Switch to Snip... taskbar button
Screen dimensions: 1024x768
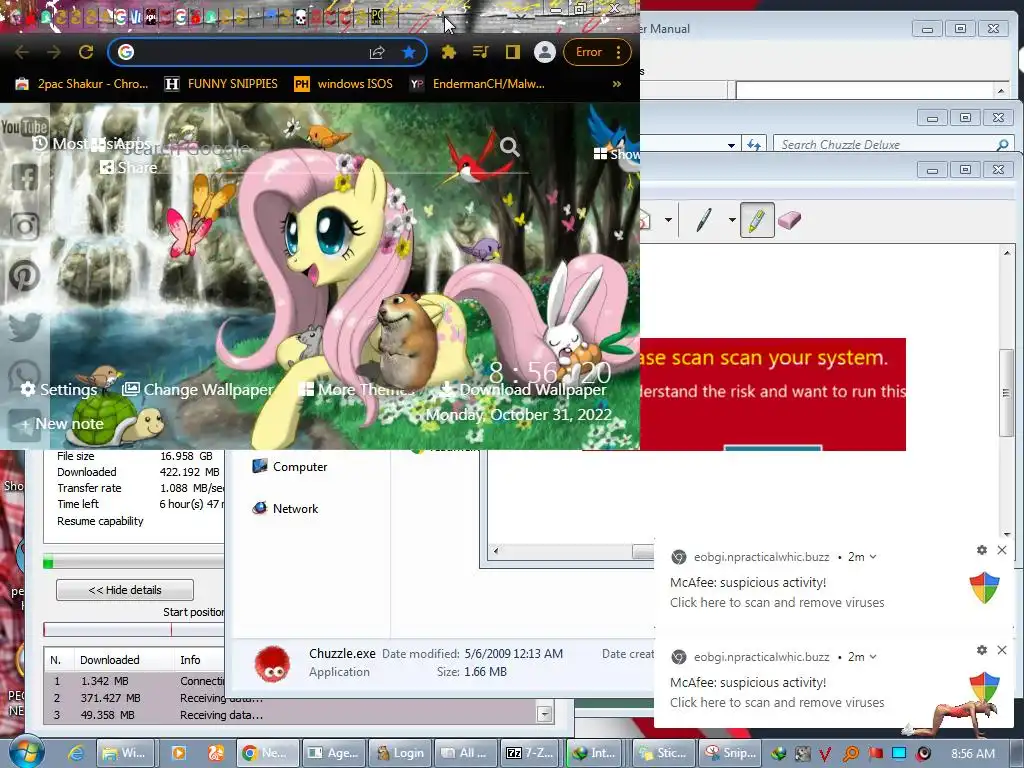[x=730, y=753]
